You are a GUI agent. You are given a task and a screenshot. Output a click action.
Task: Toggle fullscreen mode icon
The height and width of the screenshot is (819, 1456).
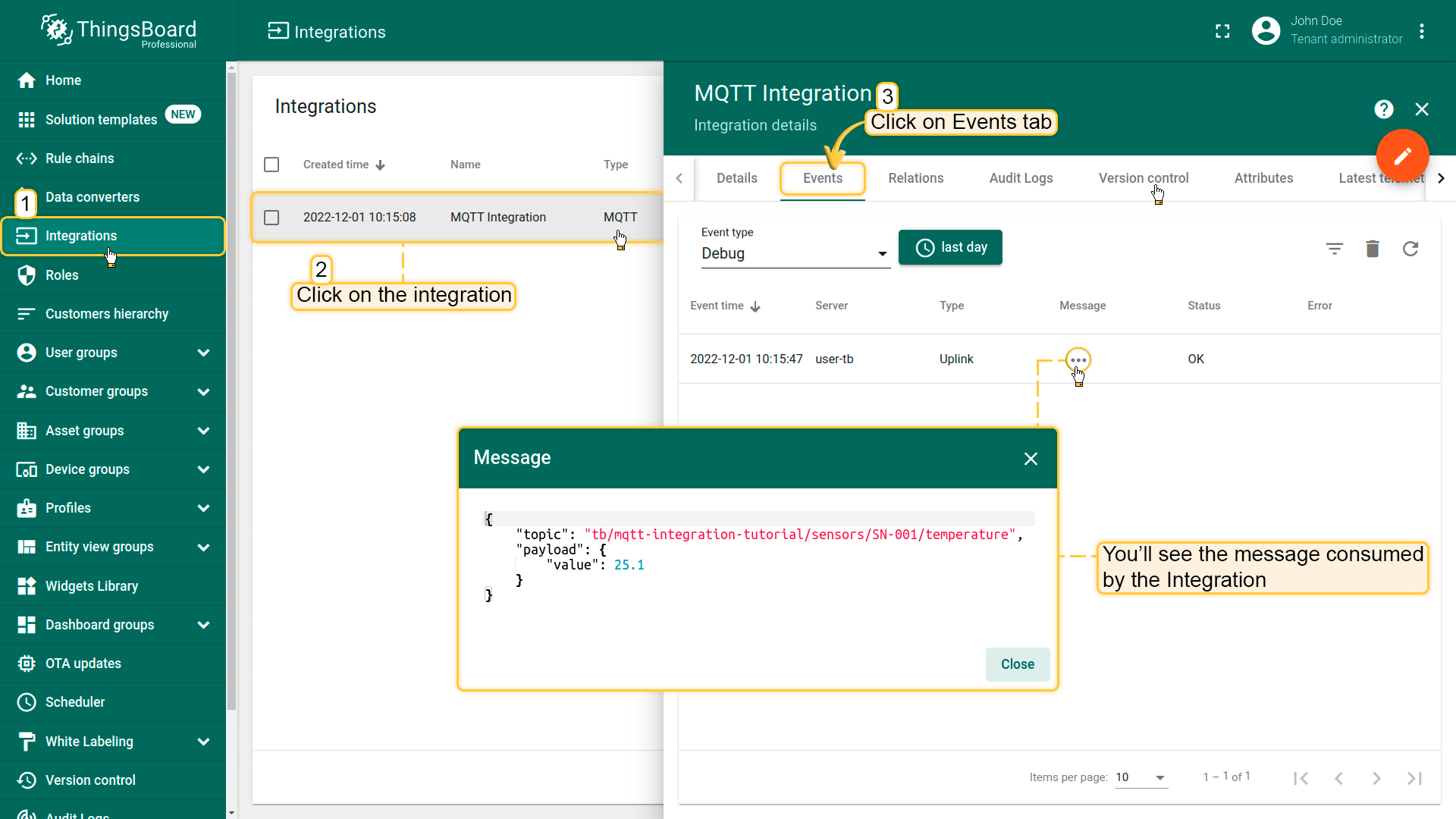(1222, 31)
